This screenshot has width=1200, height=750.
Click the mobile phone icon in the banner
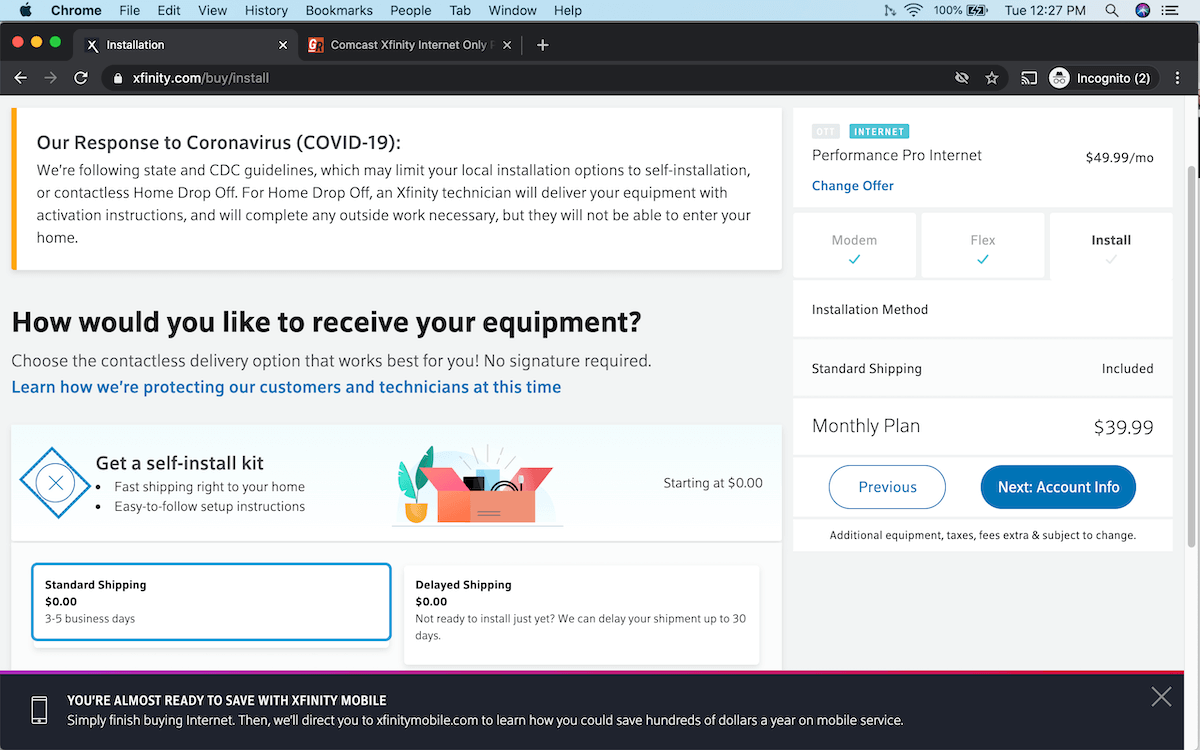pos(39,710)
